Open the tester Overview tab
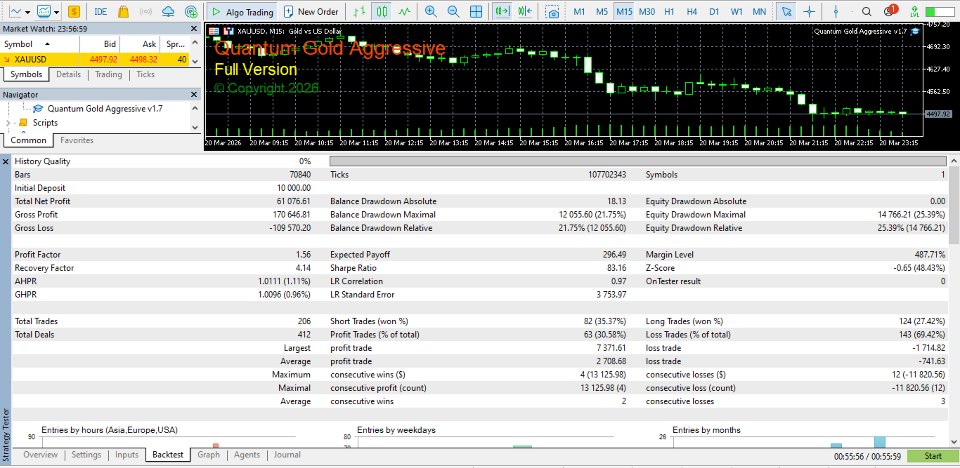960x468 pixels. coord(40,455)
